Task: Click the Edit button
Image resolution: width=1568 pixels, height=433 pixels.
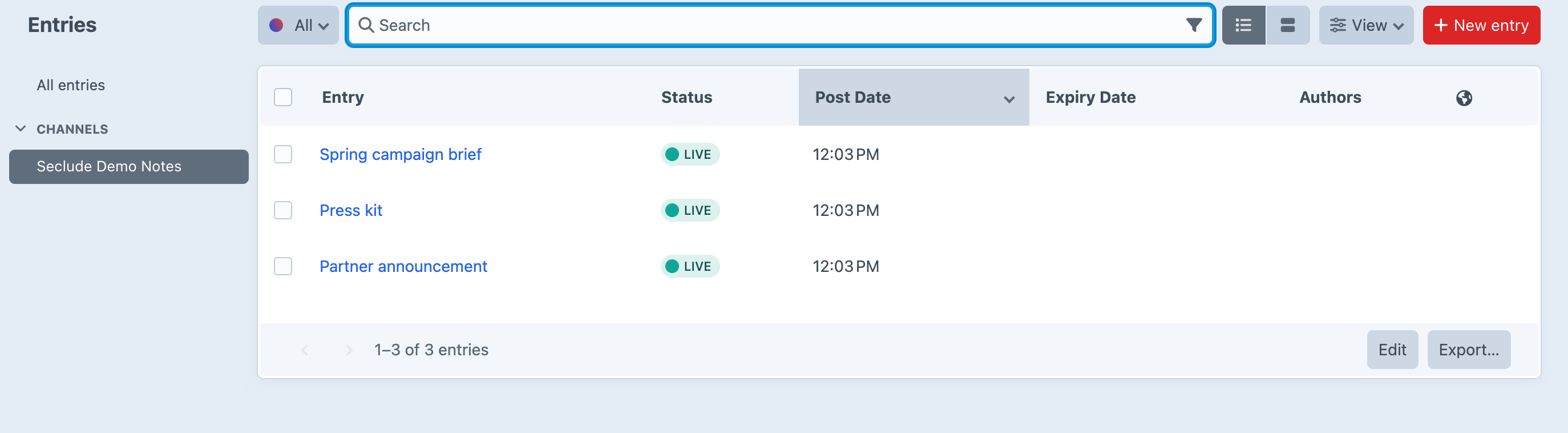Action: (x=1392, y=350)
